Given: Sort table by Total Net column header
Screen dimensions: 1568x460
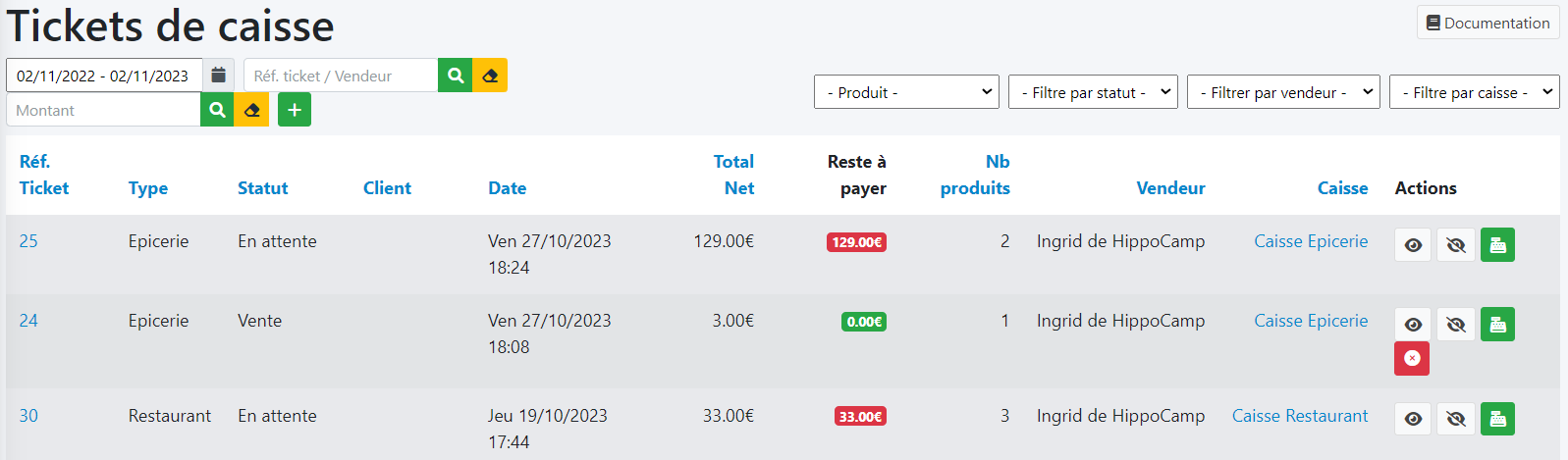Looking at the screenshot, I should 733,175.
